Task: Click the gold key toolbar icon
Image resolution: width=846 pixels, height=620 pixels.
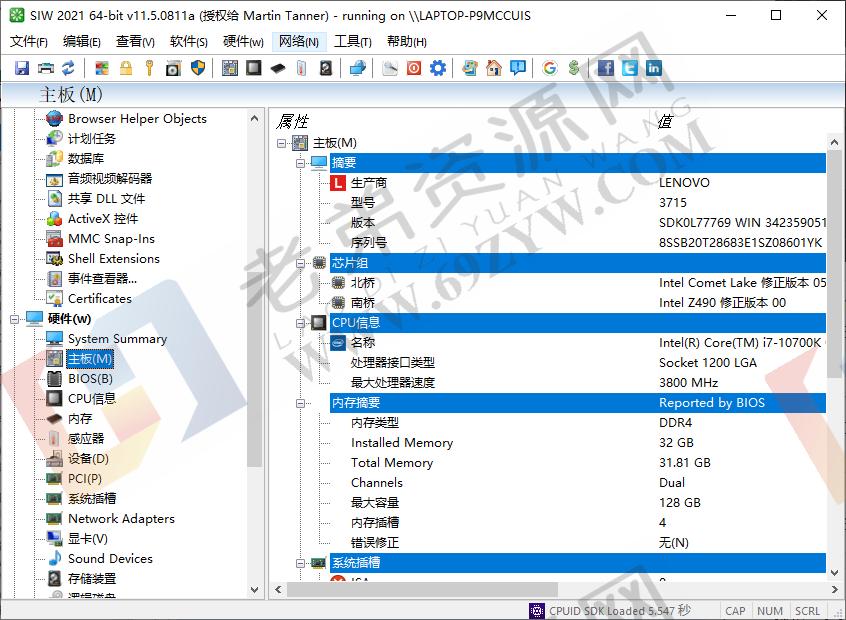Action: coord(149,68)
